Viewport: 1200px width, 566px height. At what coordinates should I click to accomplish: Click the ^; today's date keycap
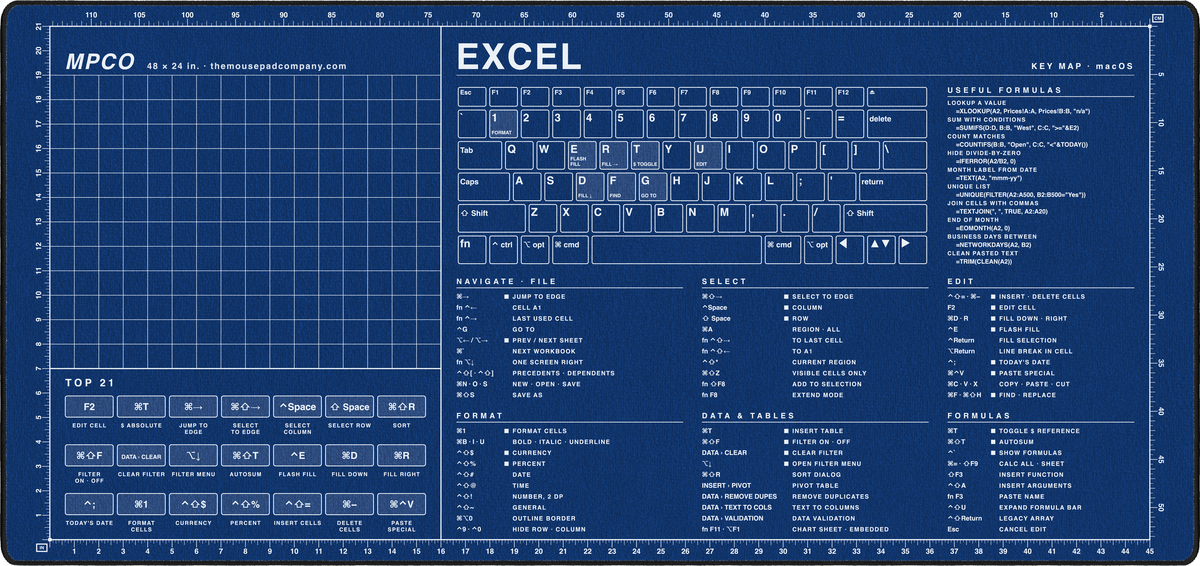pyautogui.click(x=89, y=504)
